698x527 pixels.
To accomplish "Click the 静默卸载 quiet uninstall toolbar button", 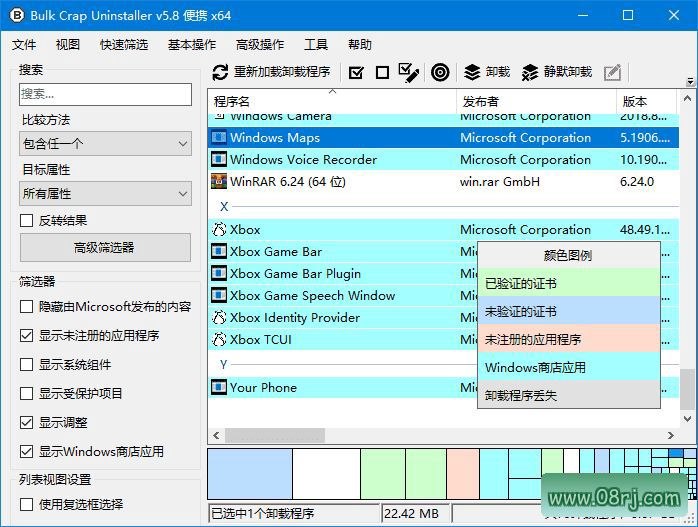I will coord(557,72).
